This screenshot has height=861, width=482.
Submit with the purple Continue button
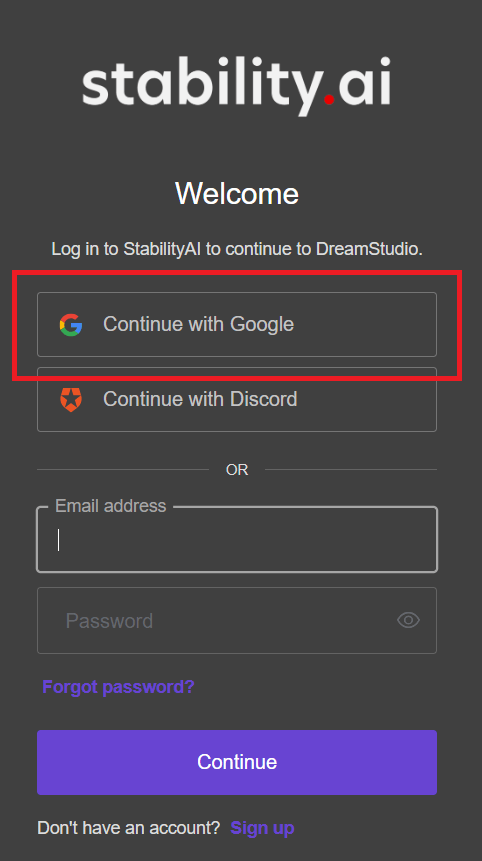(x=237, y=762)
